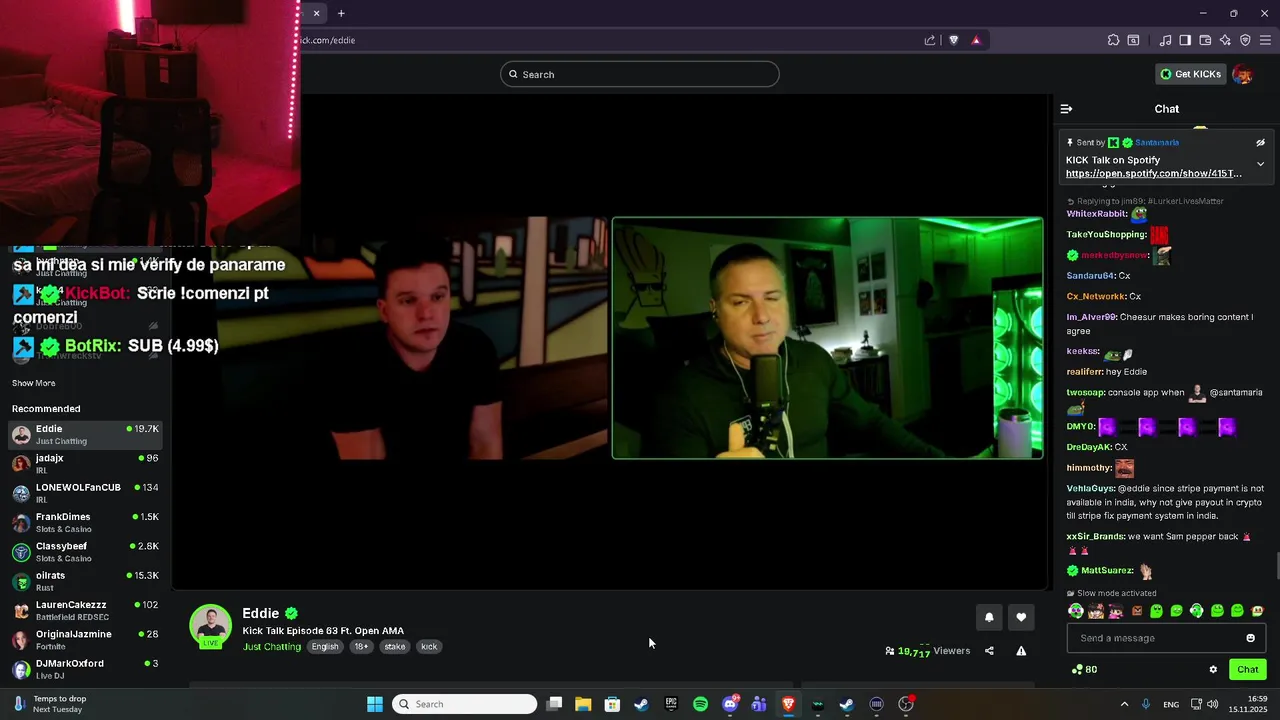Click the green Chat send button
The height and width of the screenshot is (720, 1280).
1248,670
